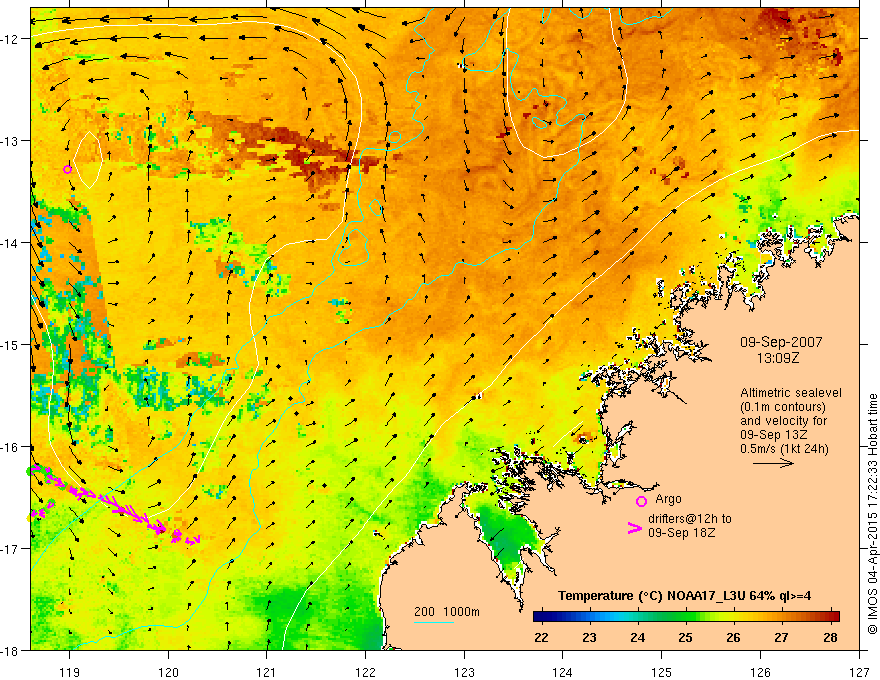This screenshot has width=880, height=680.
Task: Click the '09-Sep 18Z' legend text
Action: (x=681, y=532)
